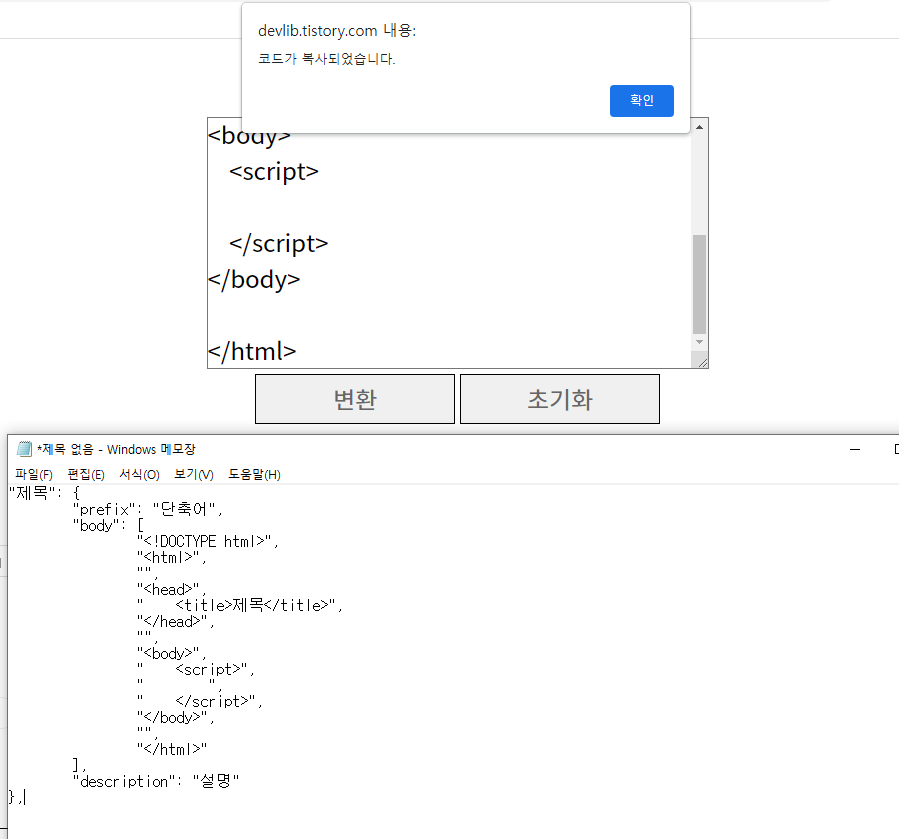
Task: Click the Notepad icon in the title bar
Action: click(x=24, y=449)
